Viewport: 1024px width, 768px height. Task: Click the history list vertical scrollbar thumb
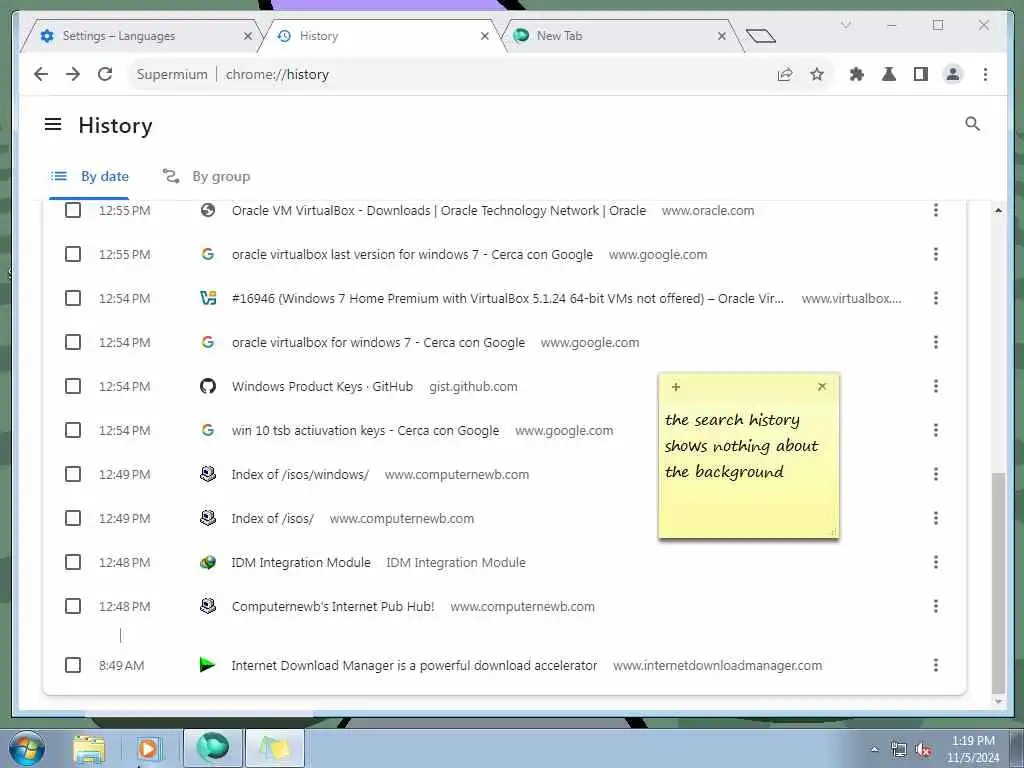pyautogui.click(x=998, y=583)
